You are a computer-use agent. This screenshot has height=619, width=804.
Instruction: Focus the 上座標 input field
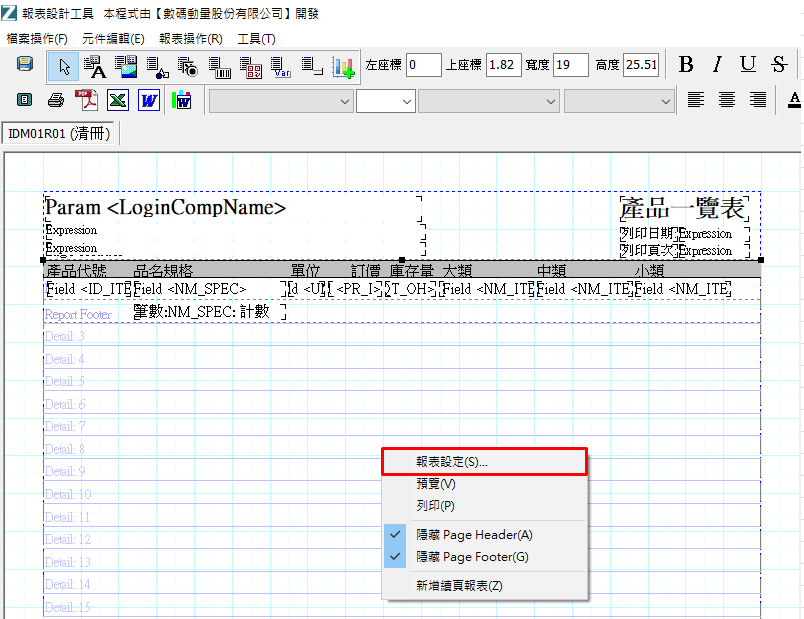pos(504,65)
